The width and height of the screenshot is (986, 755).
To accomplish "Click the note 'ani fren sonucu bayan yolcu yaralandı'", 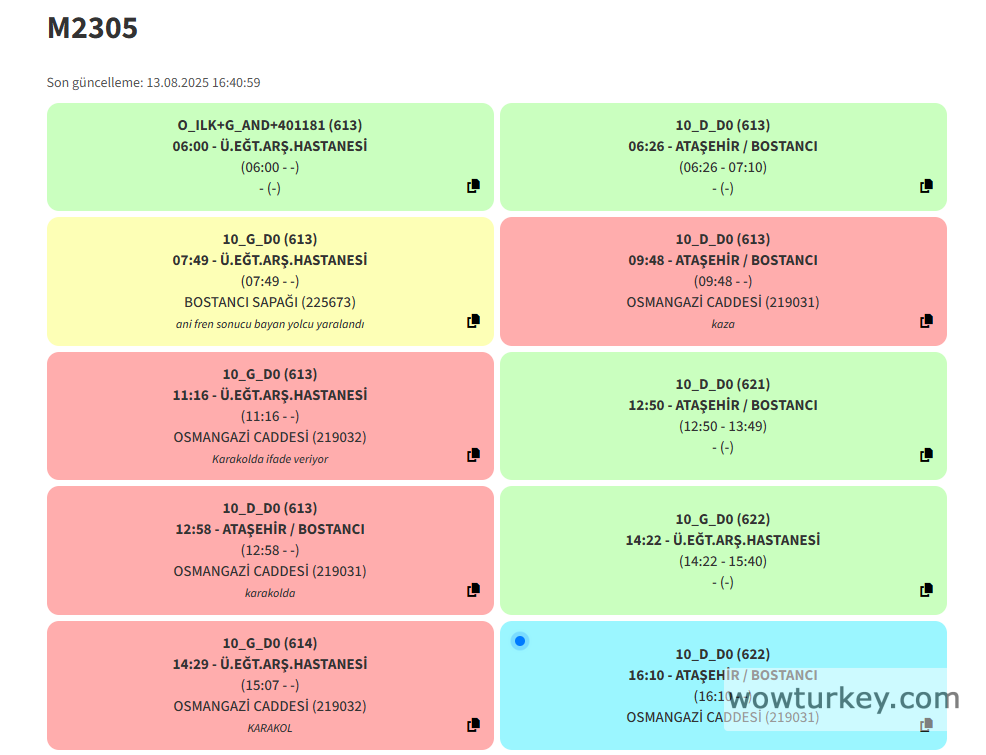I will (270, 324).
